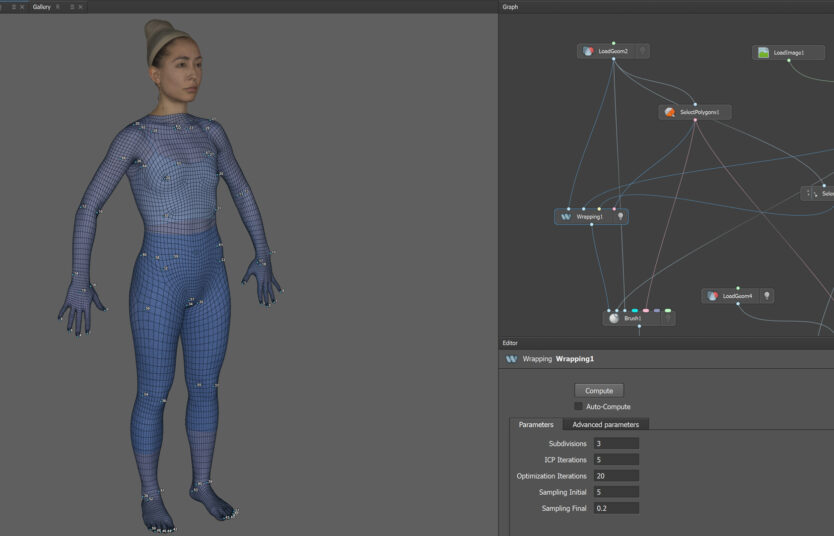834x536 pixels.
Task: Click the ICP Iterations value field
Action: (616, 459)
